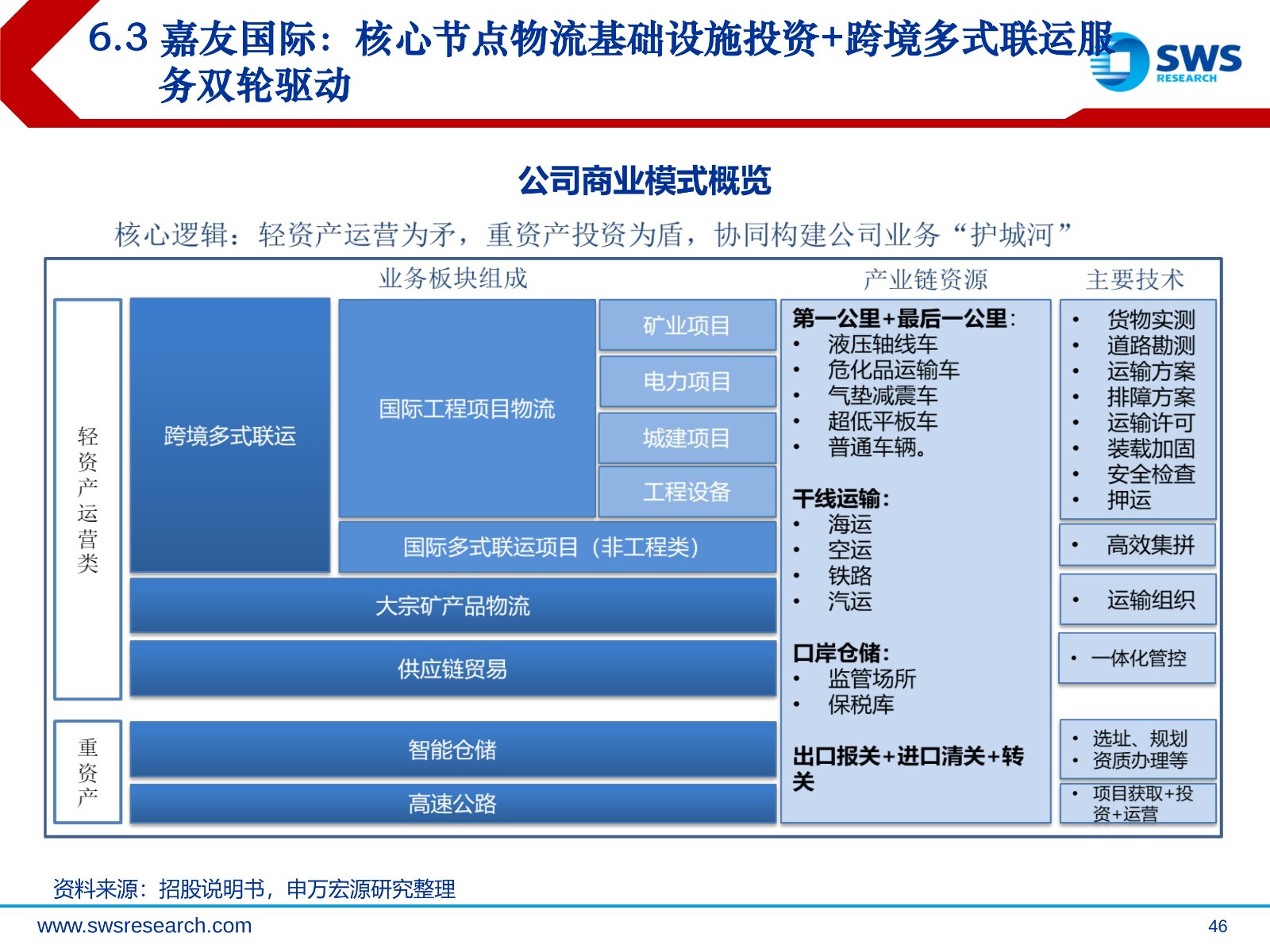1270x952 pixels.
Task: Select the 监管场所 bullet item
Action: coord(872,679)
